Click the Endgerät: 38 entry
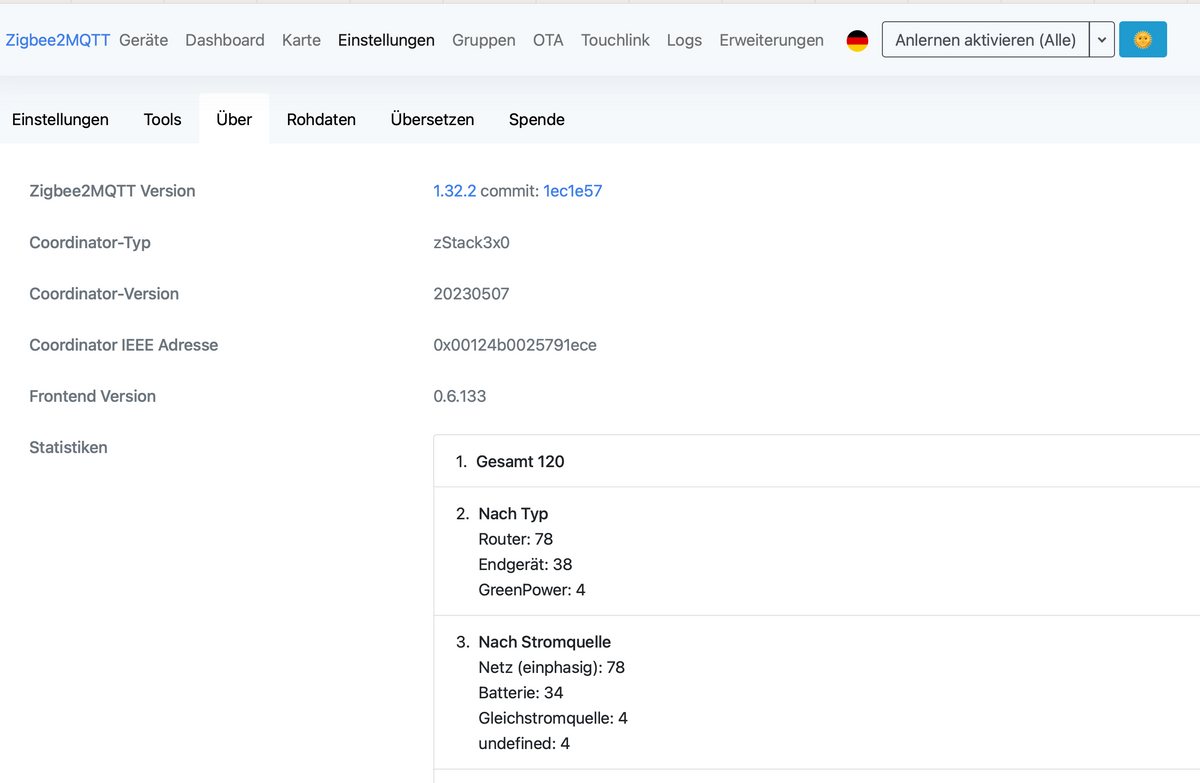The image size is (1200, 783). point(525,564)
